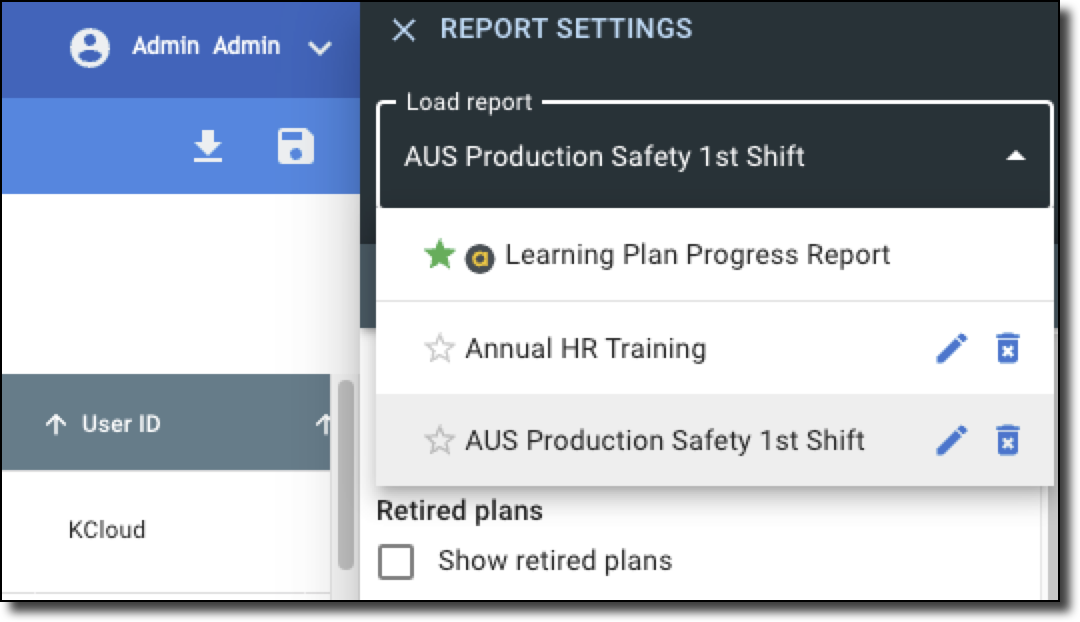Click the vertical table scrollbar
1080x622 pixels.
pos(346,470)
